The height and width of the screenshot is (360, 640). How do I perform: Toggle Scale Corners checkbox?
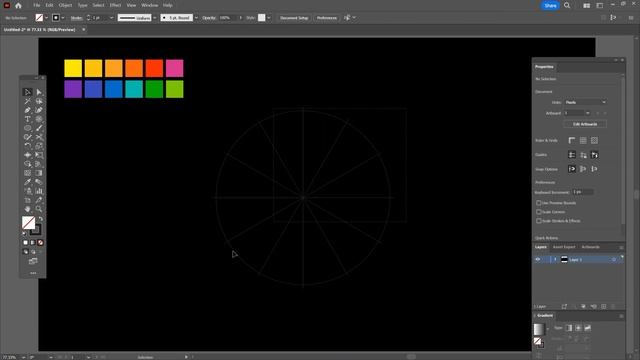[x=539, y=212]
